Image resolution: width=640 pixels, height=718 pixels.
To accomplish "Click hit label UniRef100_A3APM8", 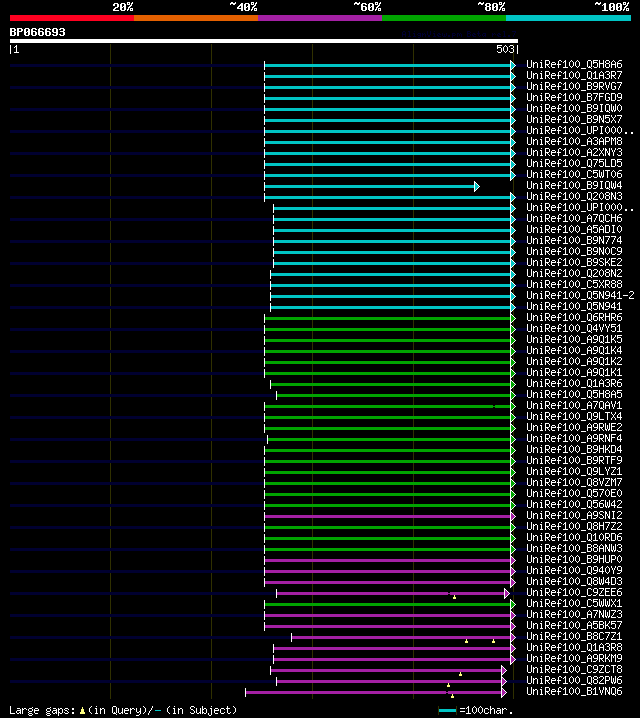I will point(574,141).
